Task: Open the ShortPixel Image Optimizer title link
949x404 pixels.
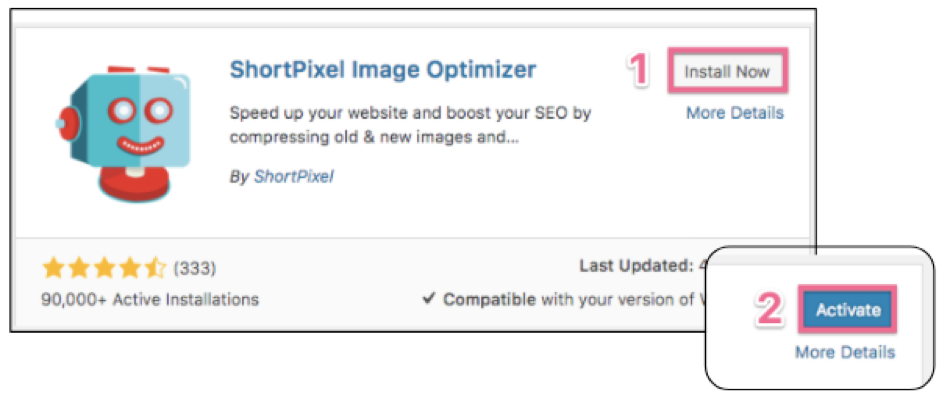Action: coord(383,70)
